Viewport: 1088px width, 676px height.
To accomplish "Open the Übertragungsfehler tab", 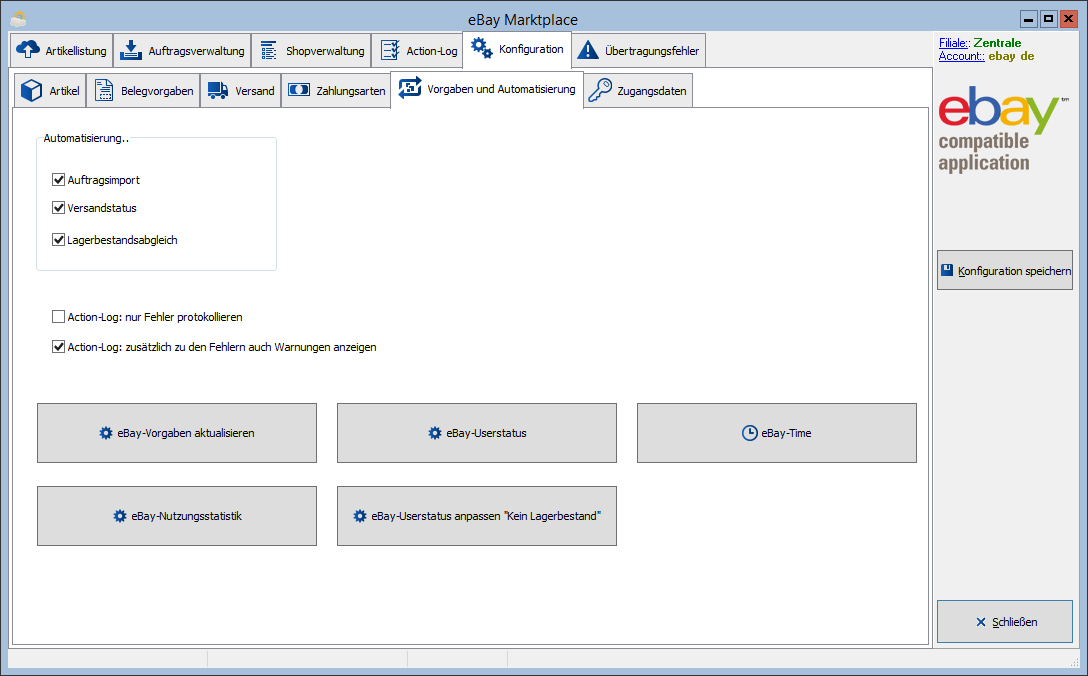I will coord(638,51).
